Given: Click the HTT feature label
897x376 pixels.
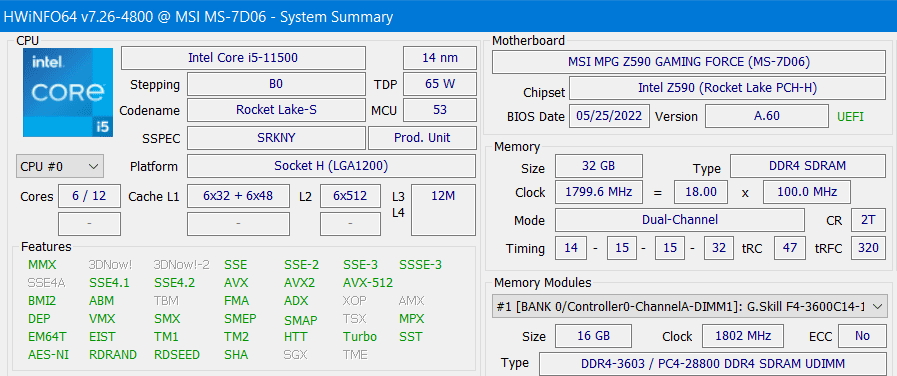Looking at the screenshot, I should coord(295,337).
